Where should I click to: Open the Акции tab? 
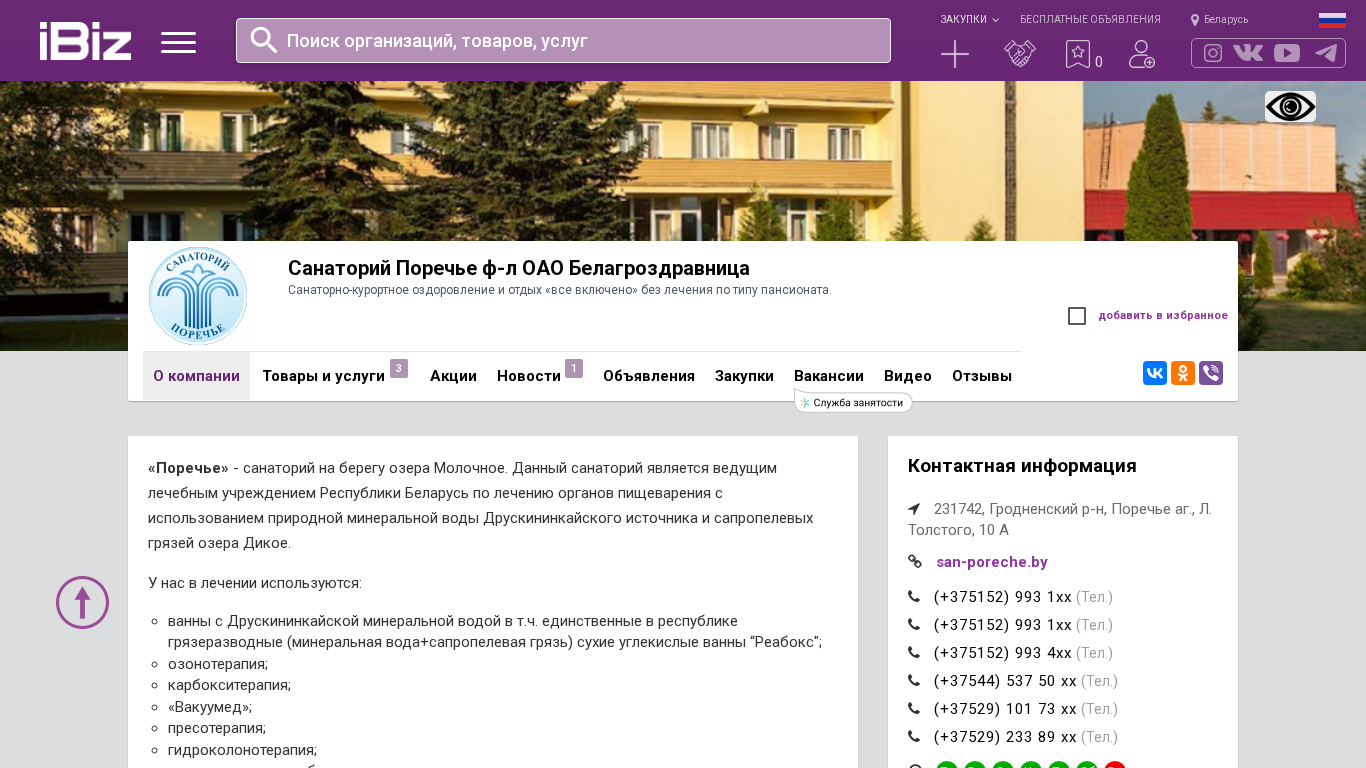[453, 376]
